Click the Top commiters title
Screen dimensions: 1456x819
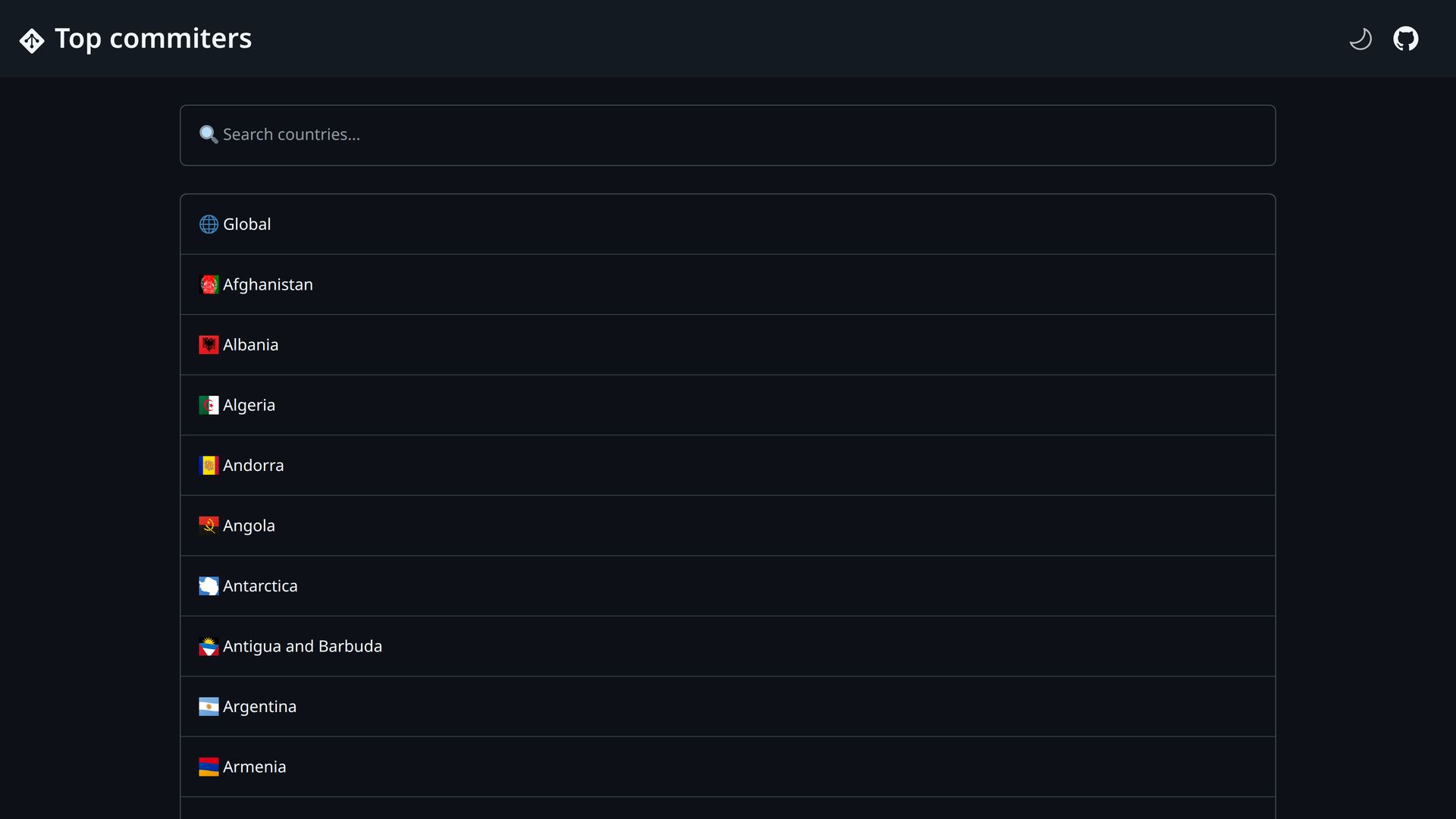point(153,39)
